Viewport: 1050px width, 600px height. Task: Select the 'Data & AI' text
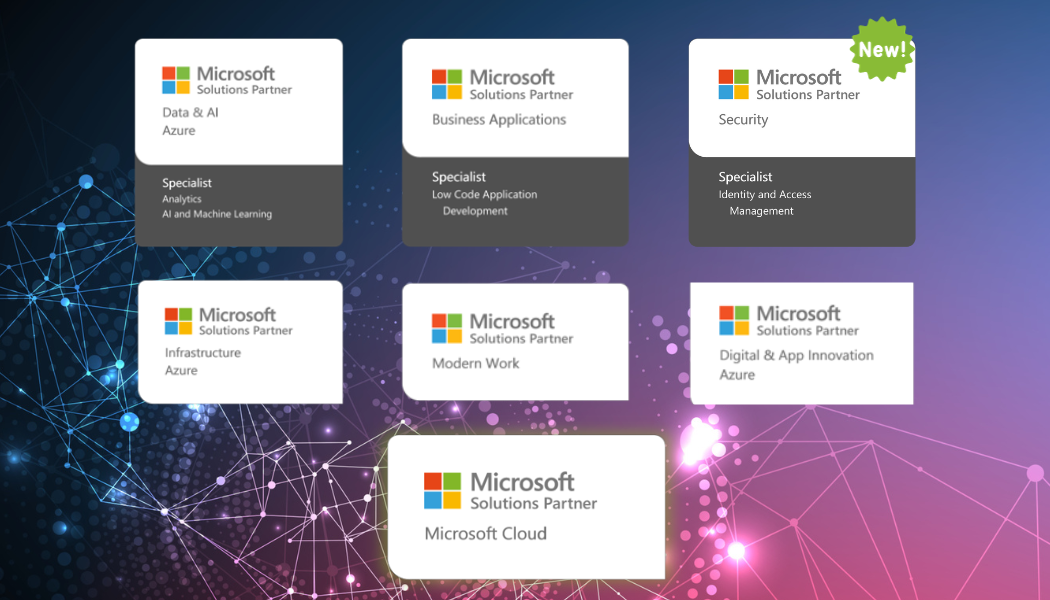190,112
